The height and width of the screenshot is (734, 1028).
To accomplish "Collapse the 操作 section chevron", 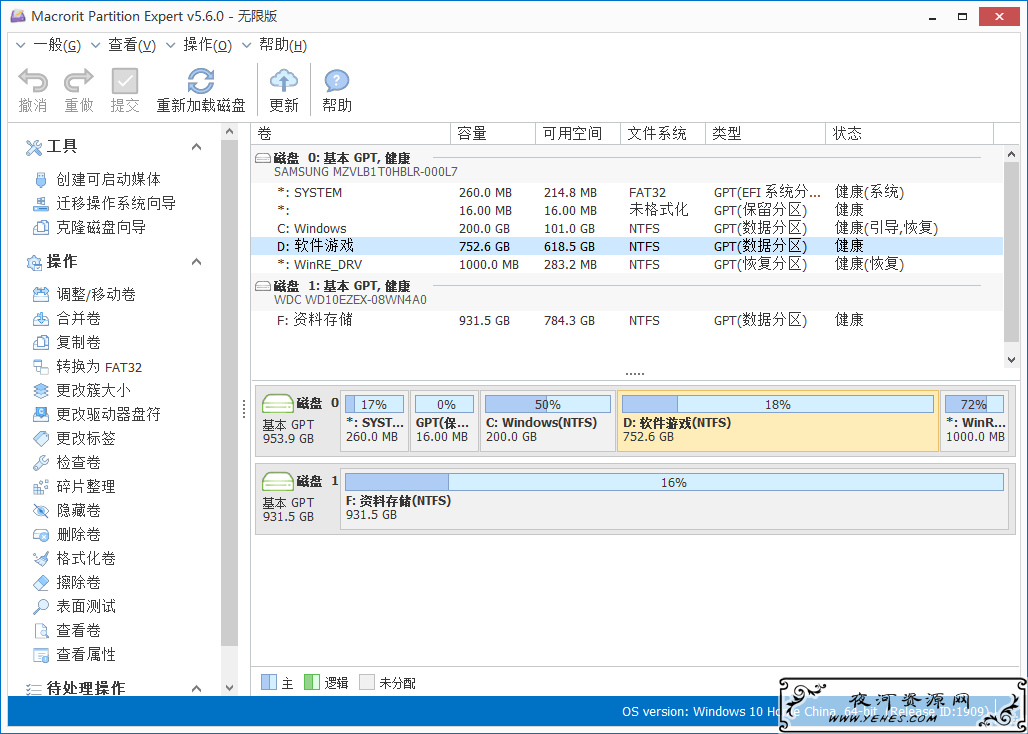I will [x=196, y=261].
